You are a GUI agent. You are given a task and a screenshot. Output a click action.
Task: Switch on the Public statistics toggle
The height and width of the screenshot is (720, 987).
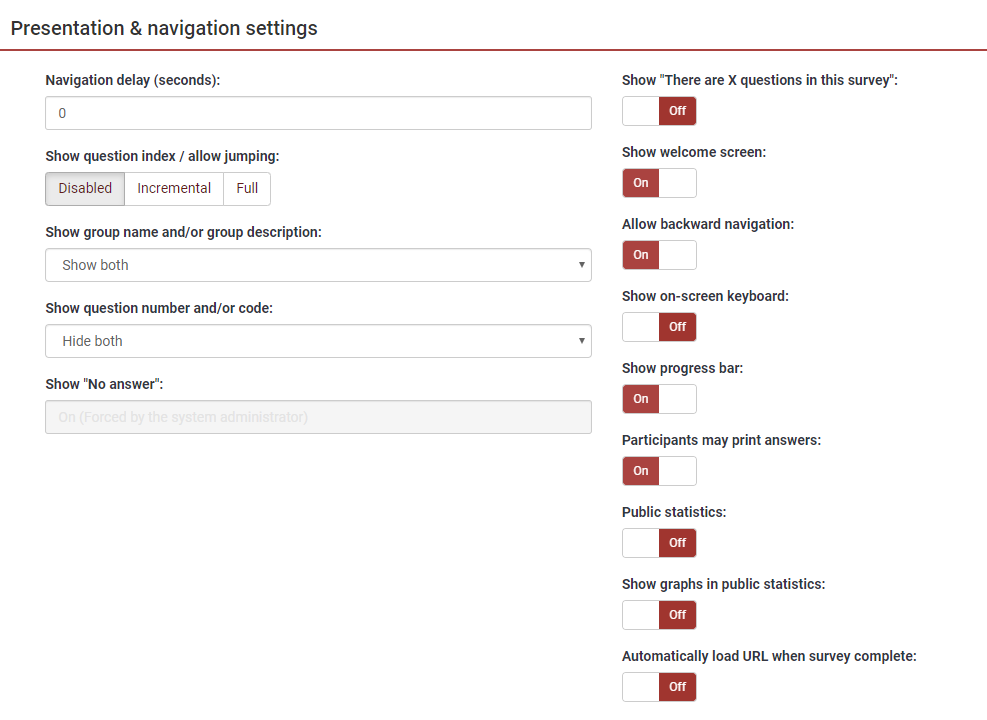point(659,543)
